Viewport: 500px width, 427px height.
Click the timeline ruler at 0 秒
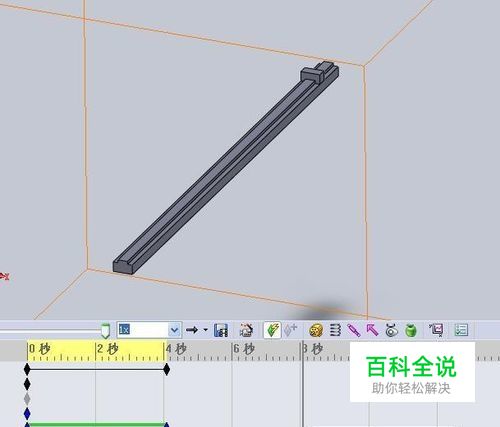point(39,349)
